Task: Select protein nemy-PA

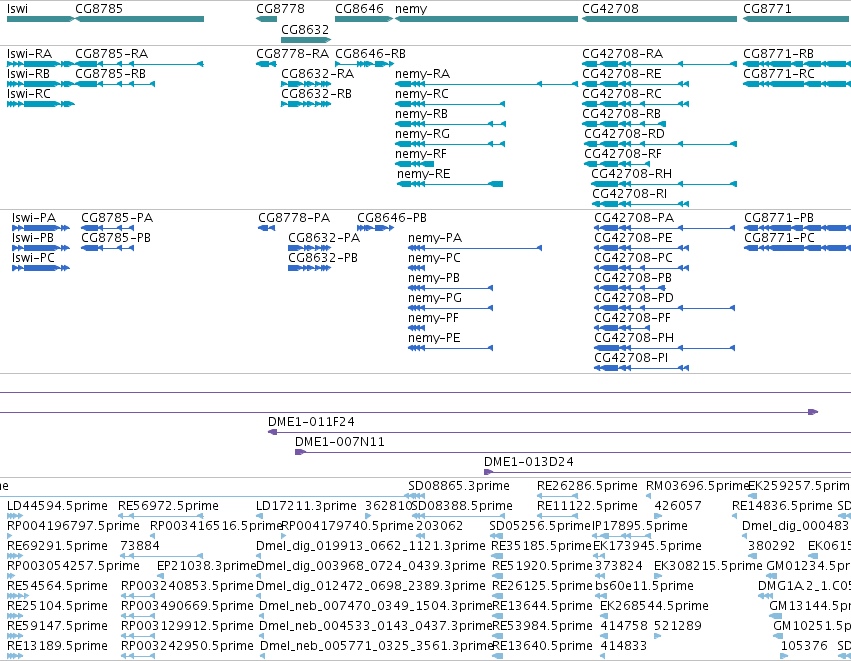Action: [475, 248]
